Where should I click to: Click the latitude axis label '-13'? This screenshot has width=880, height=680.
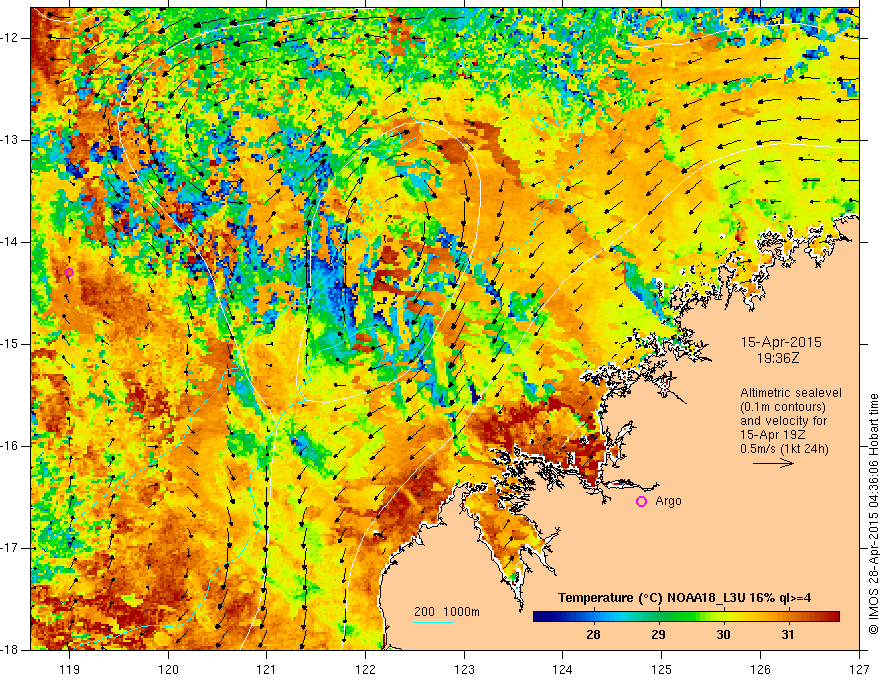11,140
